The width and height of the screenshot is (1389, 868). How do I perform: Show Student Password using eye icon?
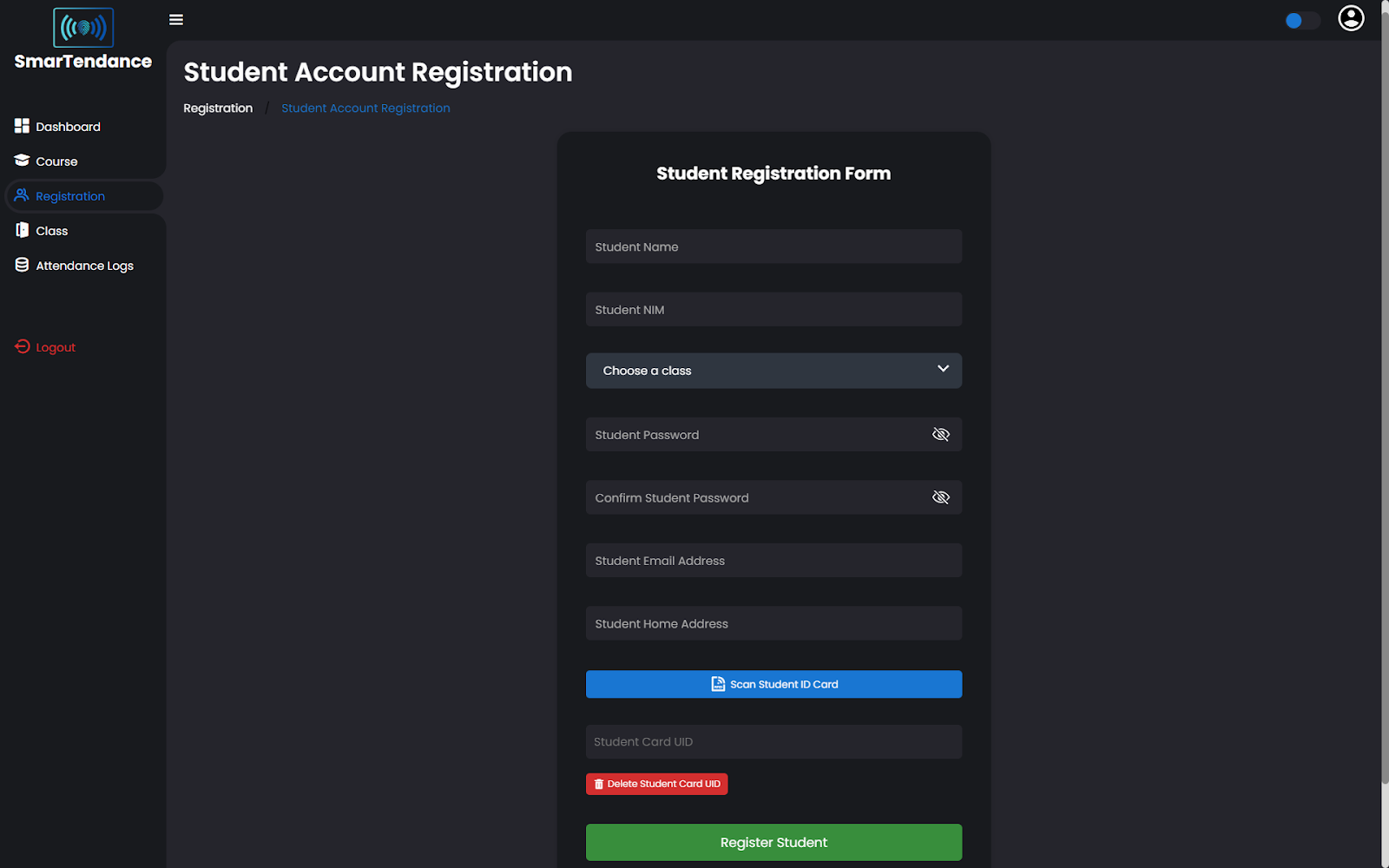coord(940,434)
